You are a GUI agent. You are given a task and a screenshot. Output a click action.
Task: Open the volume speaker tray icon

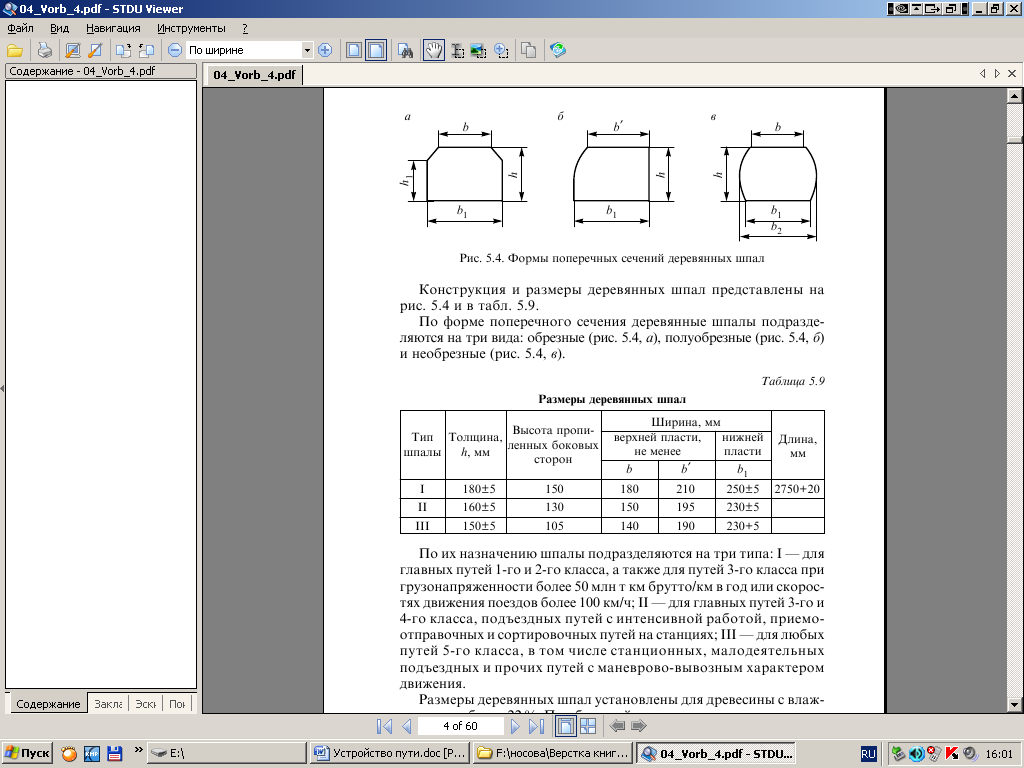coord(916,754)
